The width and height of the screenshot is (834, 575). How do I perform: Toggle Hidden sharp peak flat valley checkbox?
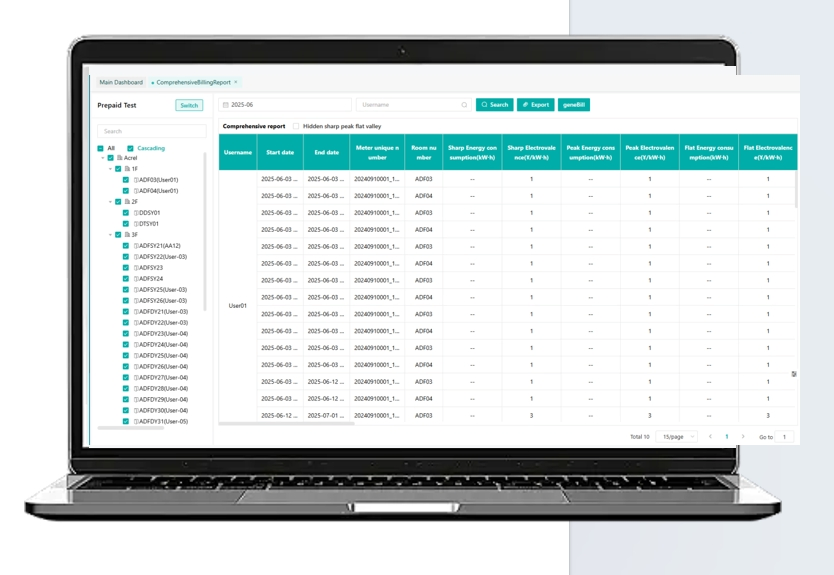pos(296,126)
